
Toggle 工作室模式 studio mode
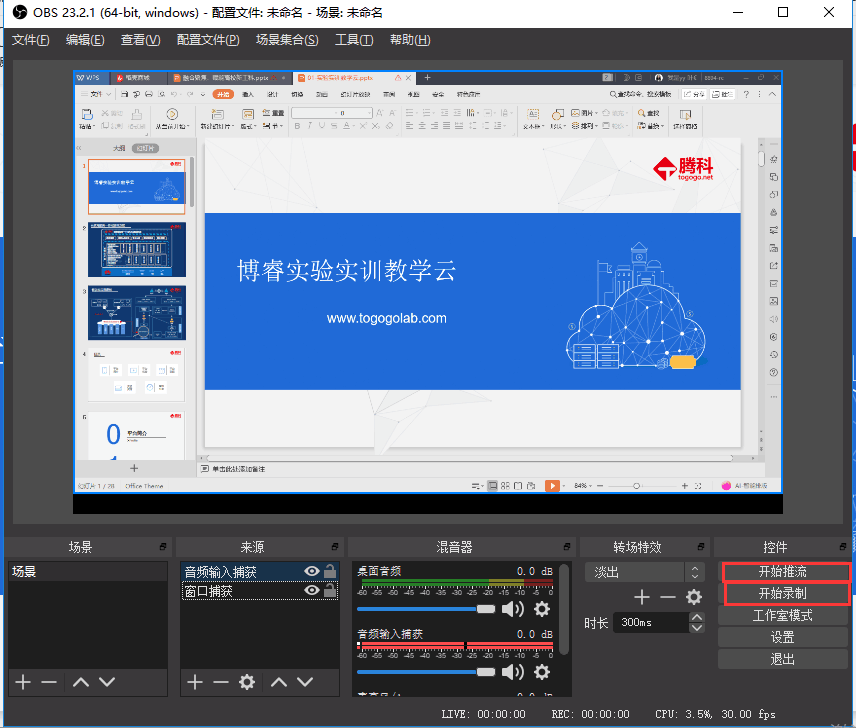point(782,616)
